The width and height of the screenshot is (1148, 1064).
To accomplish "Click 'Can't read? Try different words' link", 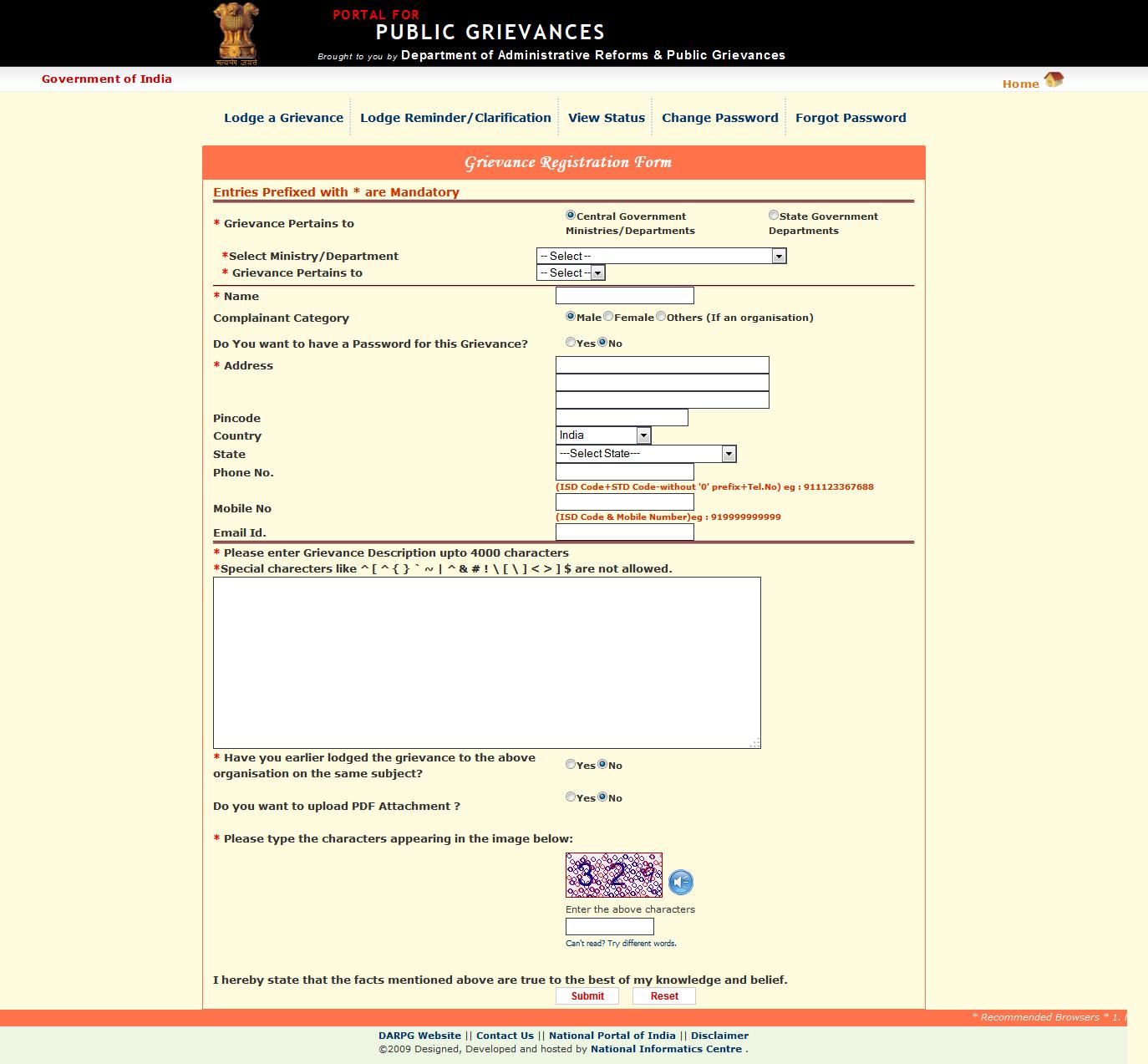I will pos(621,944).
